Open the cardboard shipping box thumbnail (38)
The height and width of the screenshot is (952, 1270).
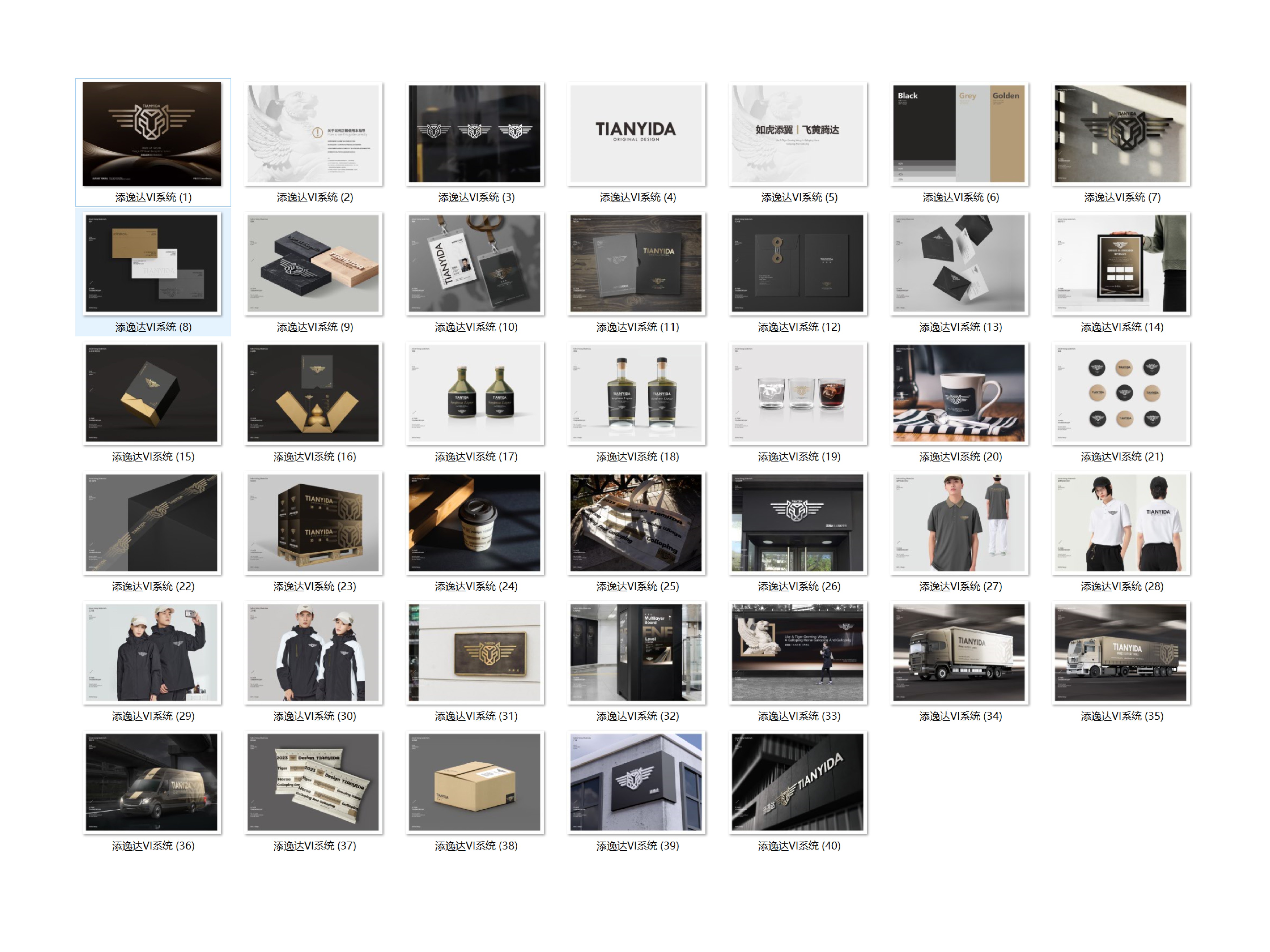point(475,782)
